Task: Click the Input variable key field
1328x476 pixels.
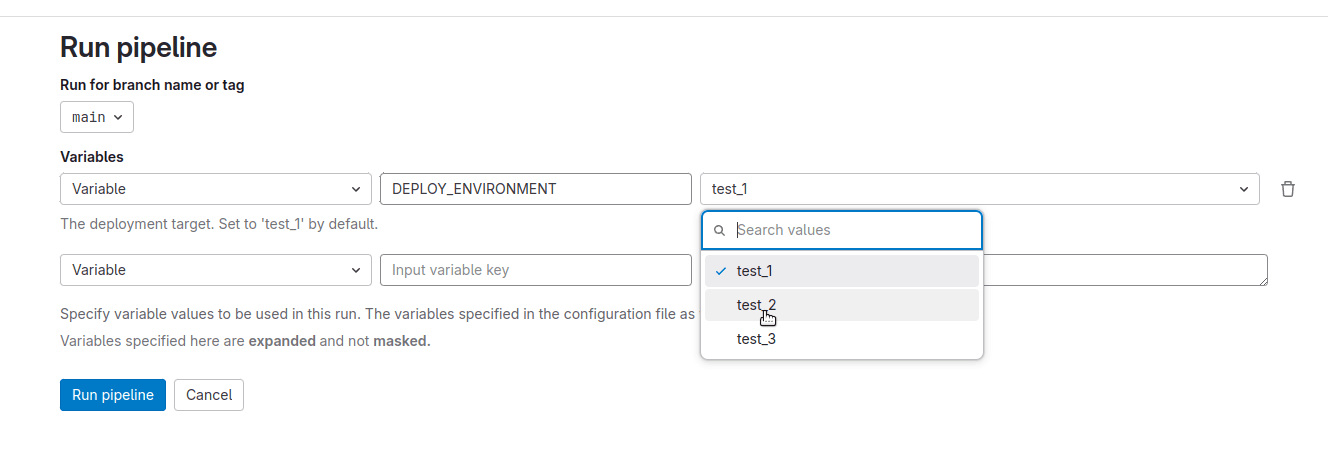Action: tap(536, 270)
